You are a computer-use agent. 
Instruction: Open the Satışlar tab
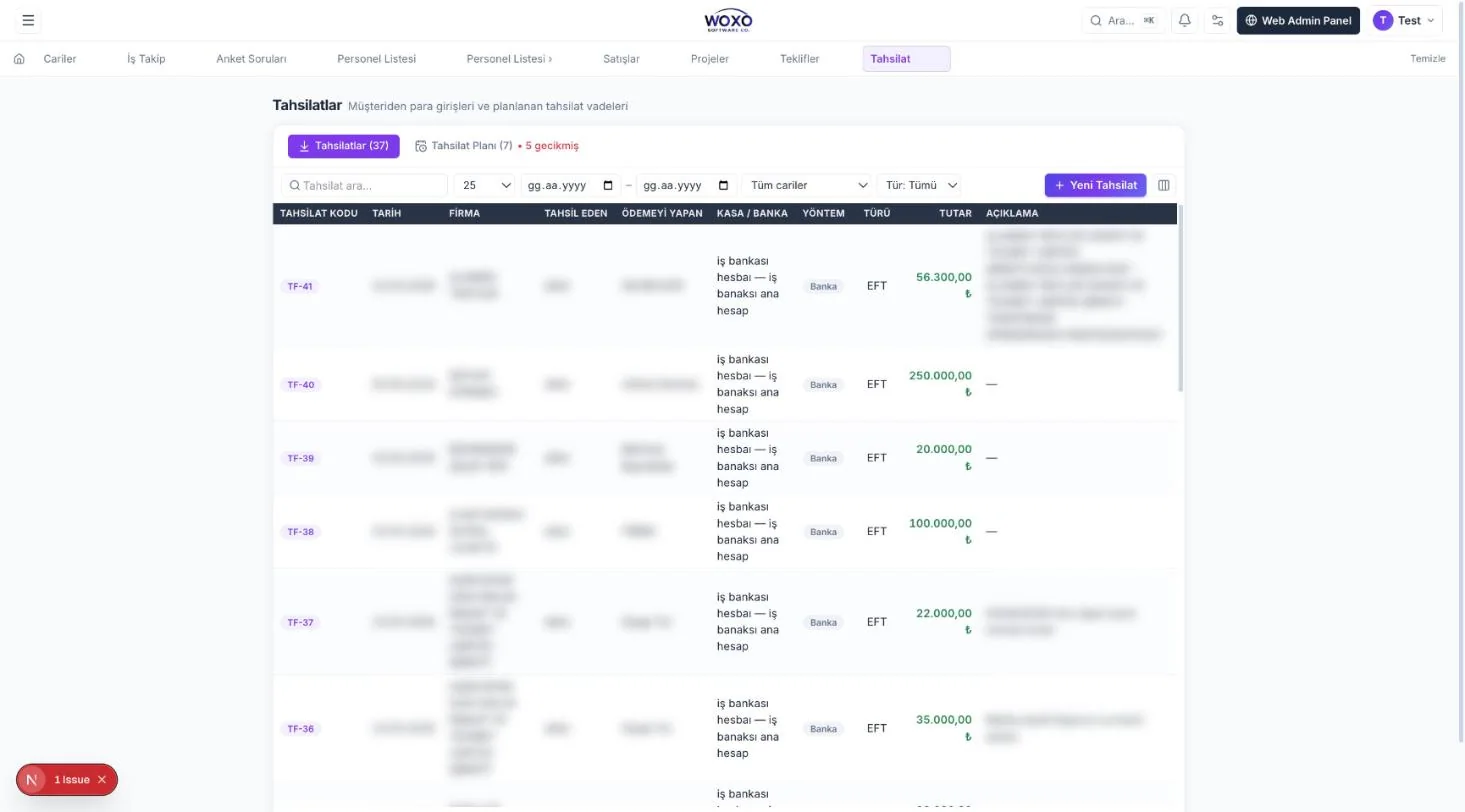(621, 59)
